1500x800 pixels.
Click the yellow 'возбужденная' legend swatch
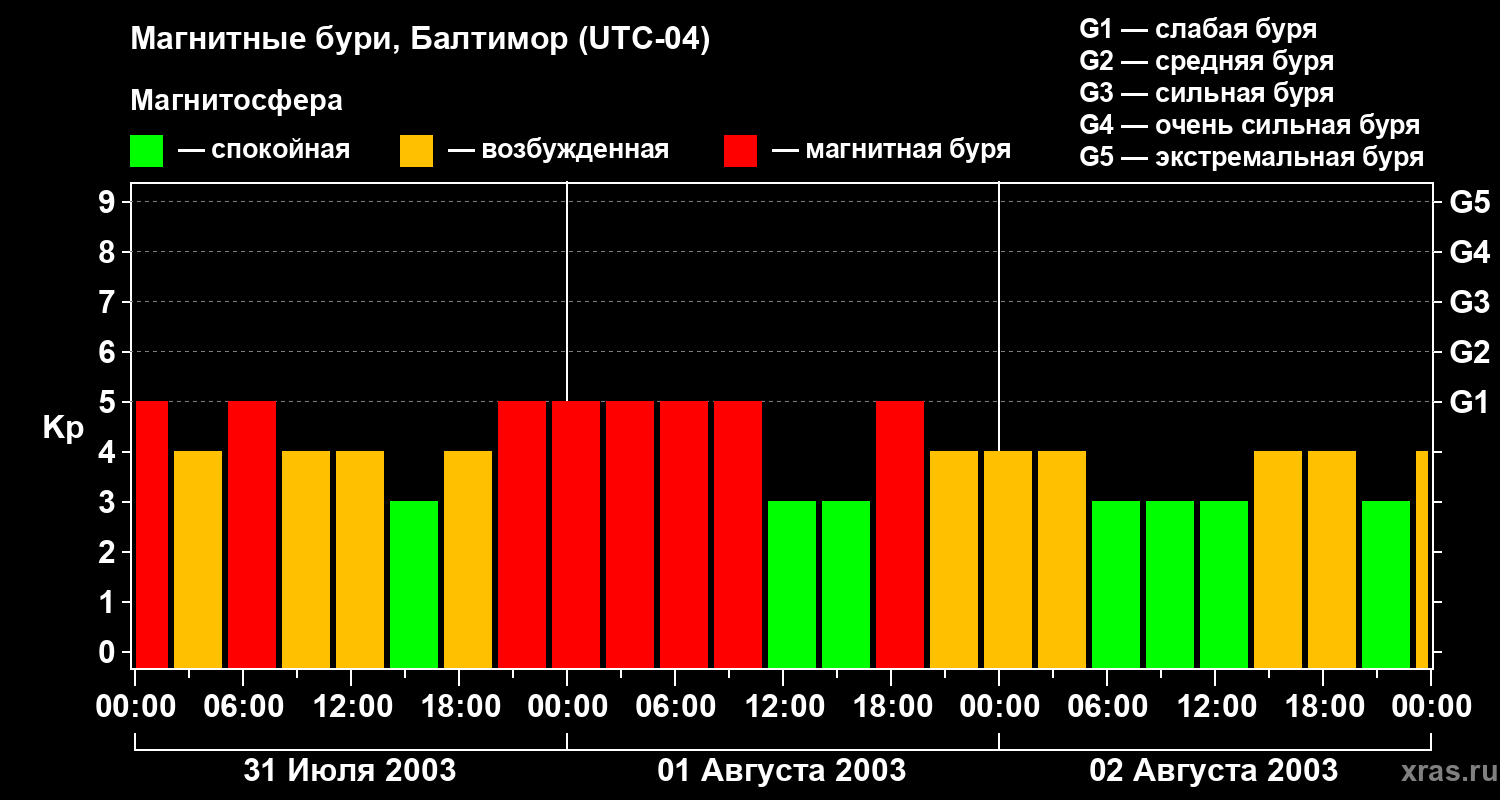click(416, 151)
